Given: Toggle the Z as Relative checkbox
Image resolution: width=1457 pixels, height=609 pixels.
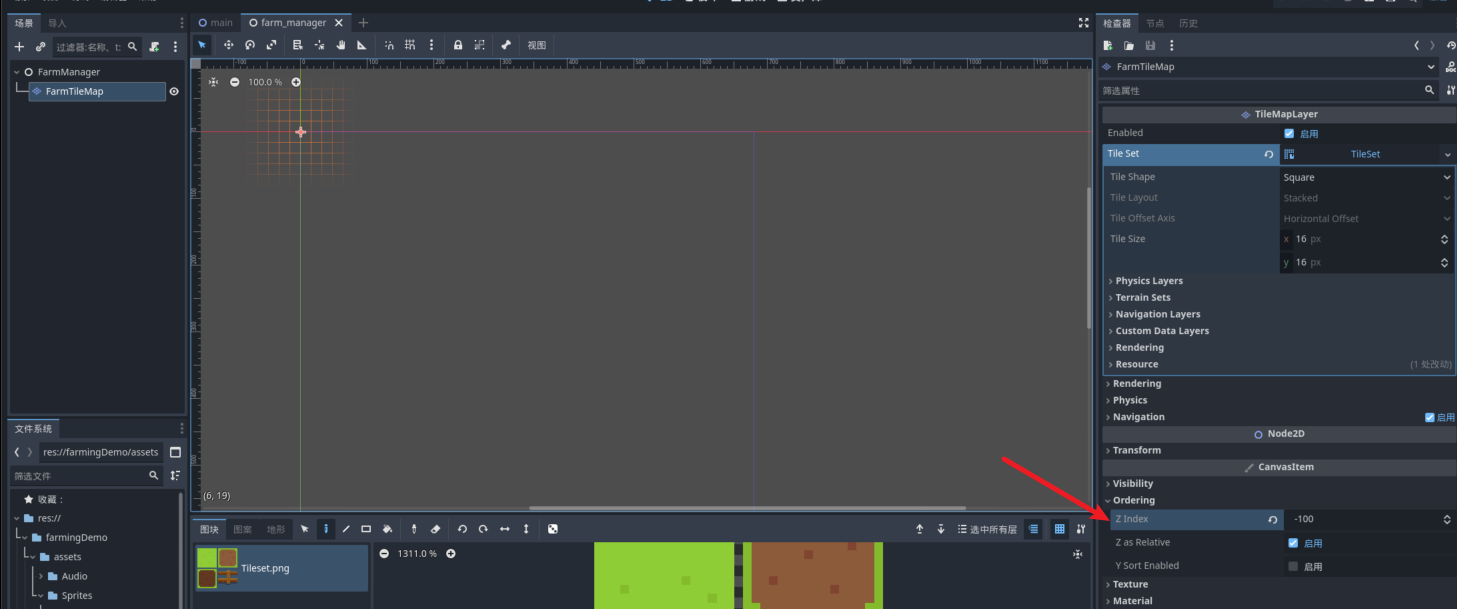Looking at the screenshot, I should 1293,543.
